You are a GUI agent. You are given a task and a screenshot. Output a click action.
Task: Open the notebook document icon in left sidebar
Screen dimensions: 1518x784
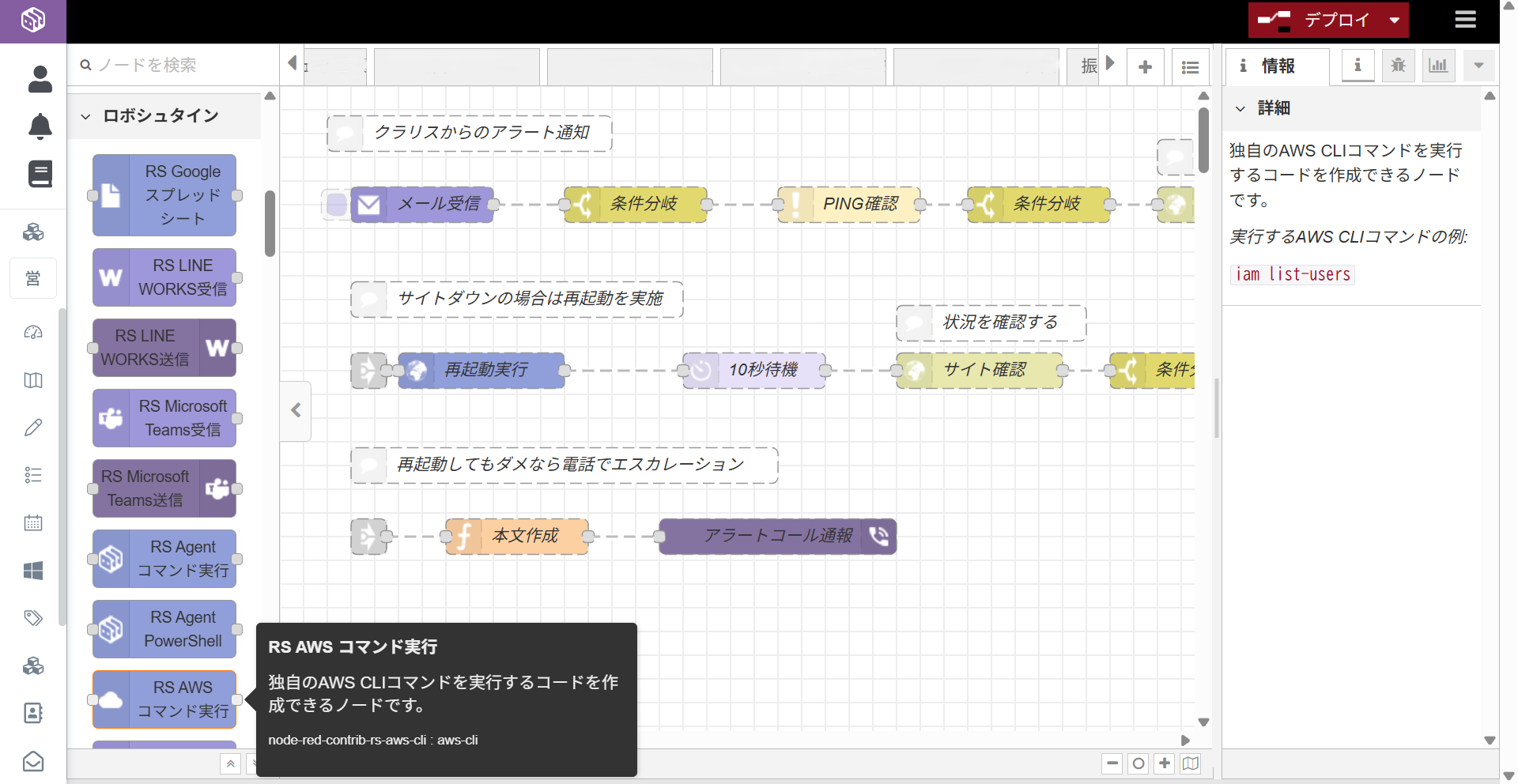click(x=40, y=174)
